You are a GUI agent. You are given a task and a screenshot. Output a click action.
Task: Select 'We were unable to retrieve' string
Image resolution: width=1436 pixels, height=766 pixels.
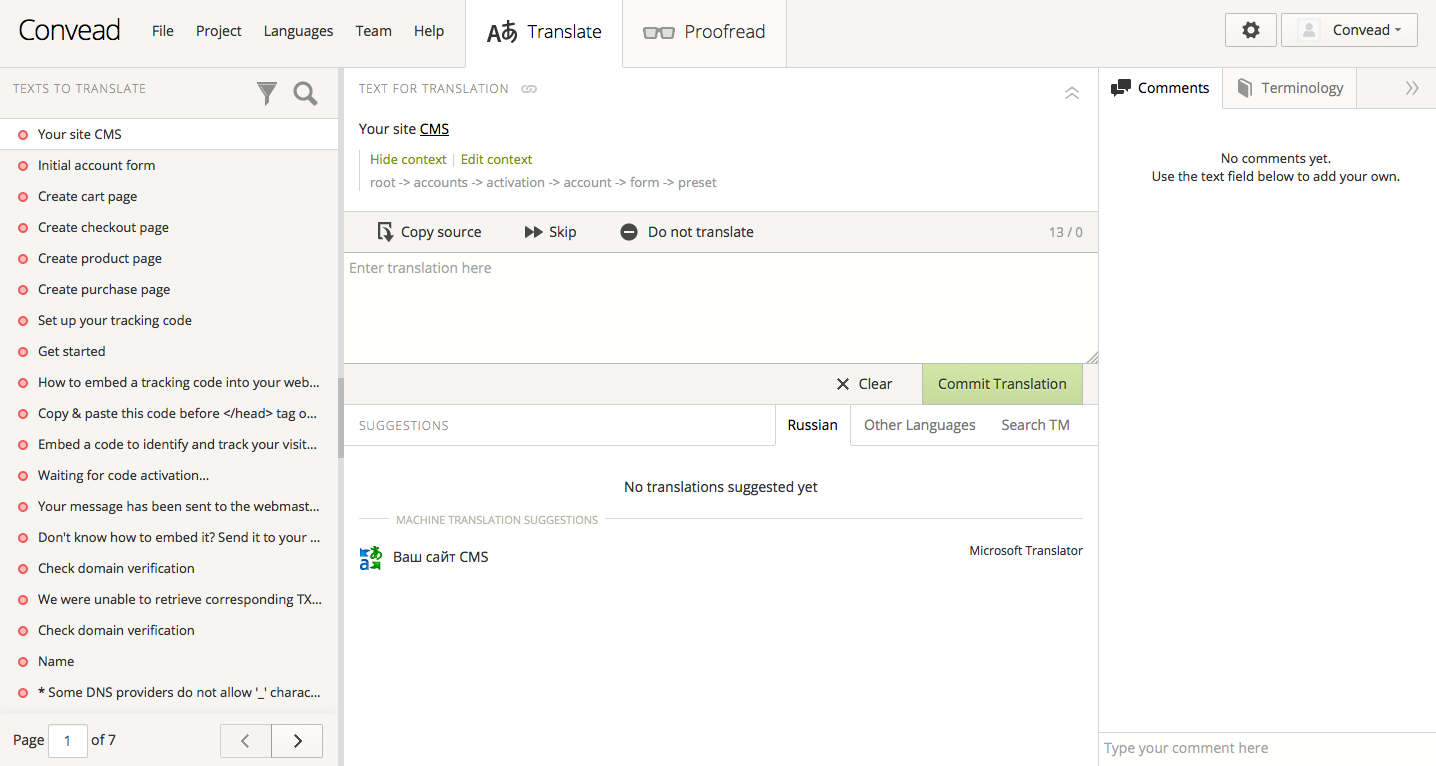(x=169, y=599)
